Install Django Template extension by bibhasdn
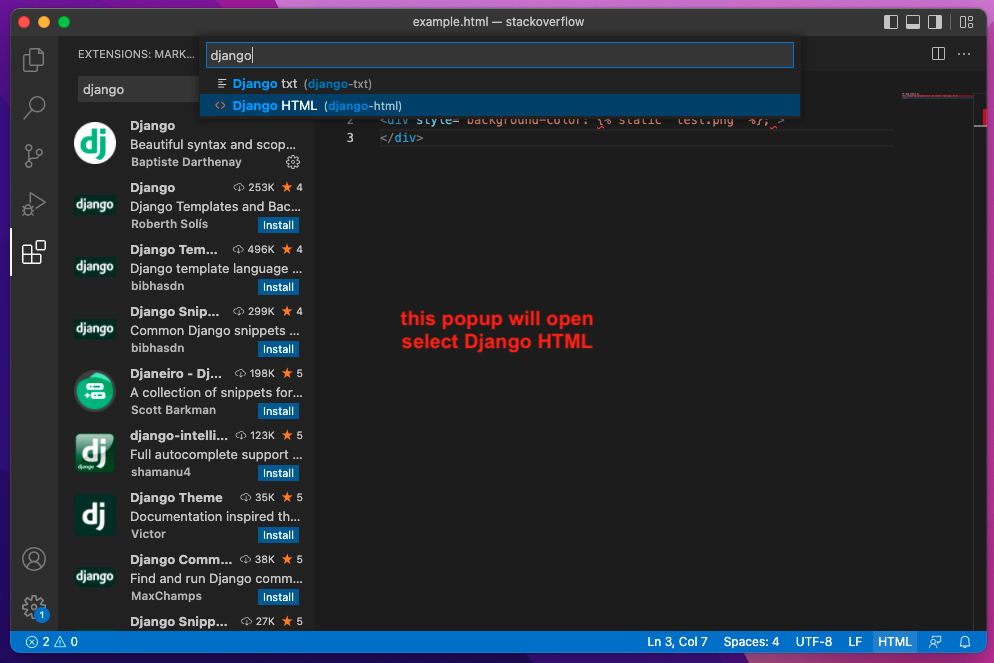 click(x=278, y=287)
